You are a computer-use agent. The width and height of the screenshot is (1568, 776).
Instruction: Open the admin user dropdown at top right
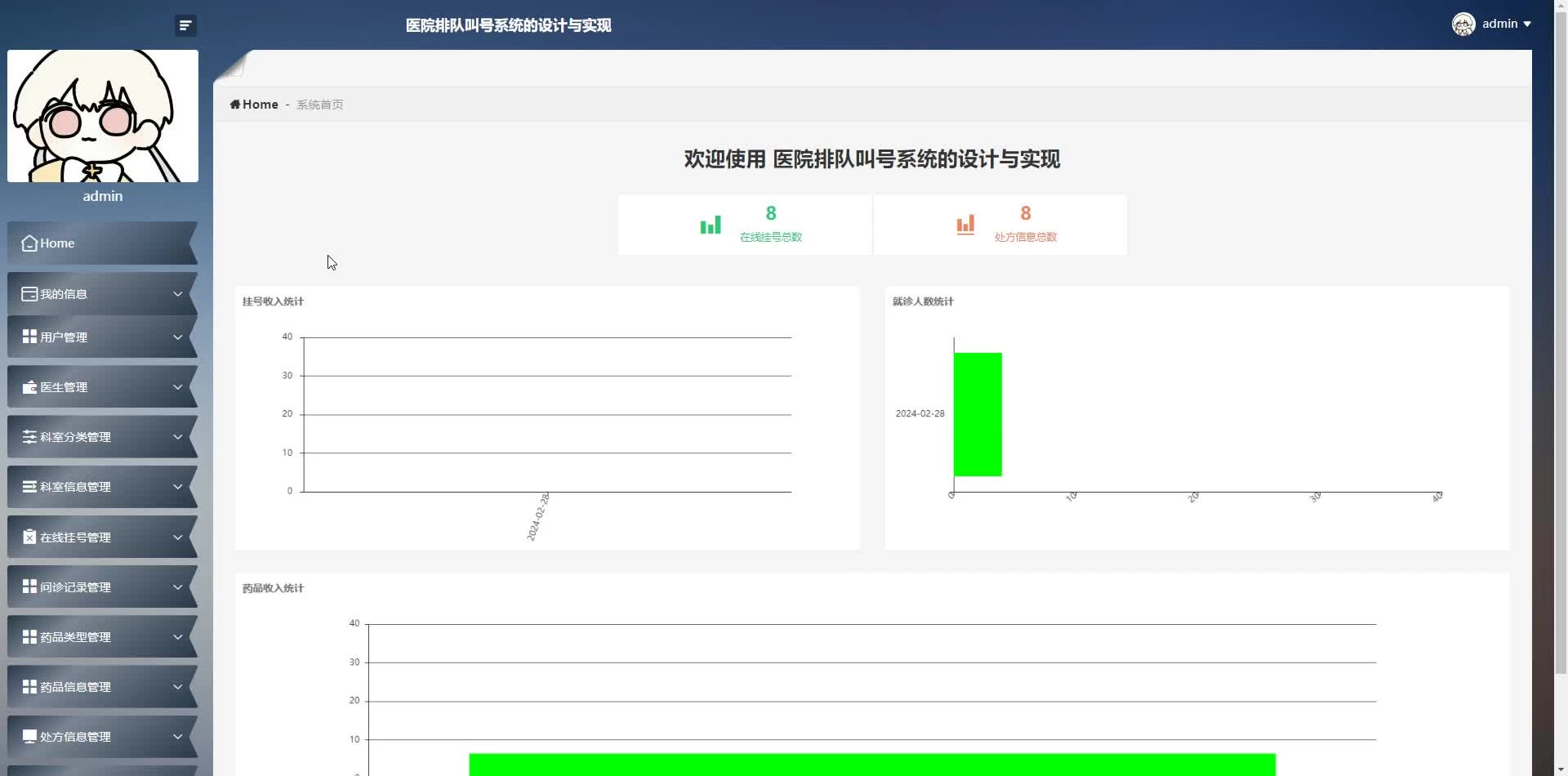[x=1492, y=24]
